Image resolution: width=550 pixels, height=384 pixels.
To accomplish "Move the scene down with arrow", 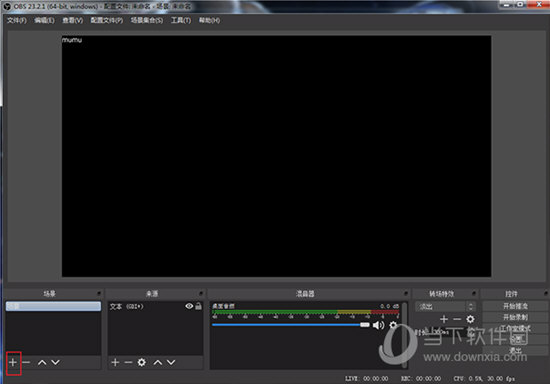I will 55,362.
